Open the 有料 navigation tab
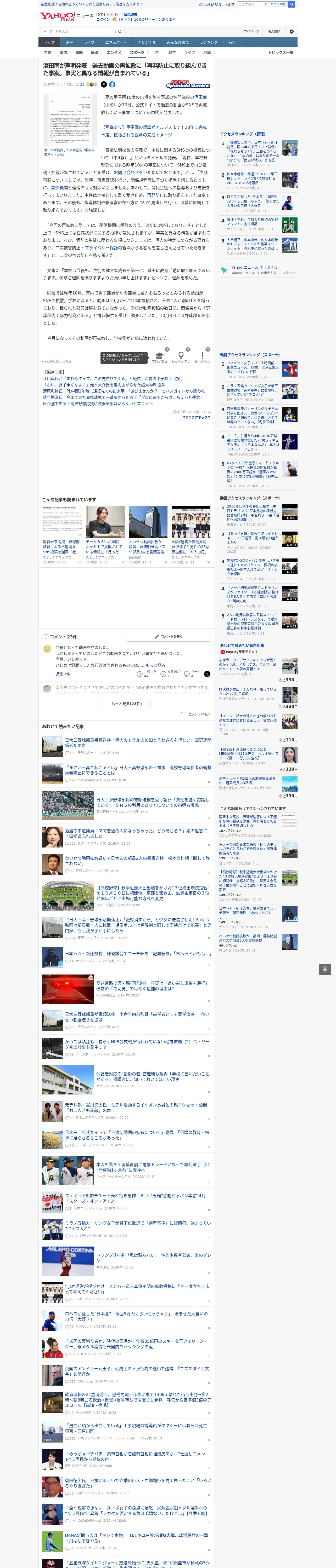Screen dimensions: 336x1568 click(232, 43)
